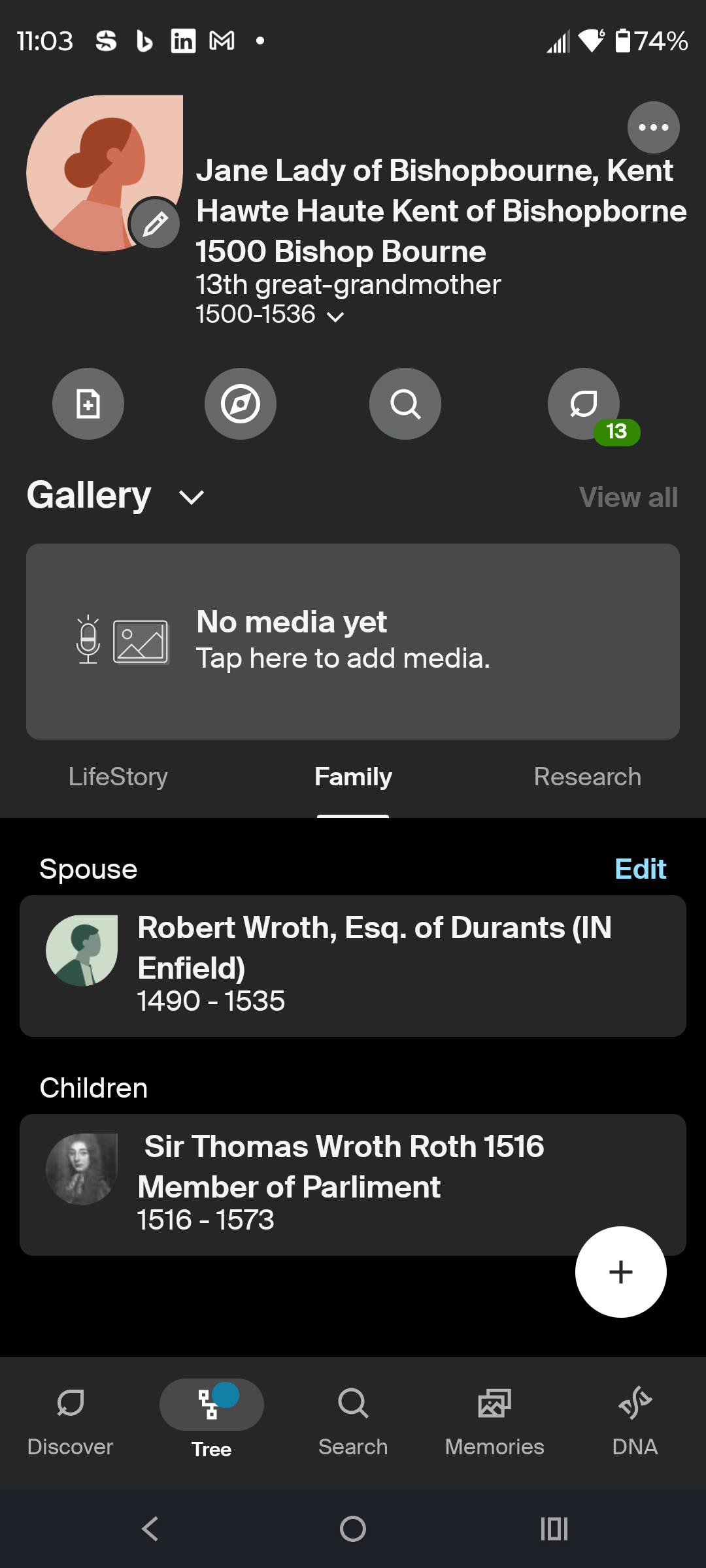Open Sir Thomas Wroth portrait thumbnail

(82, 1169)
